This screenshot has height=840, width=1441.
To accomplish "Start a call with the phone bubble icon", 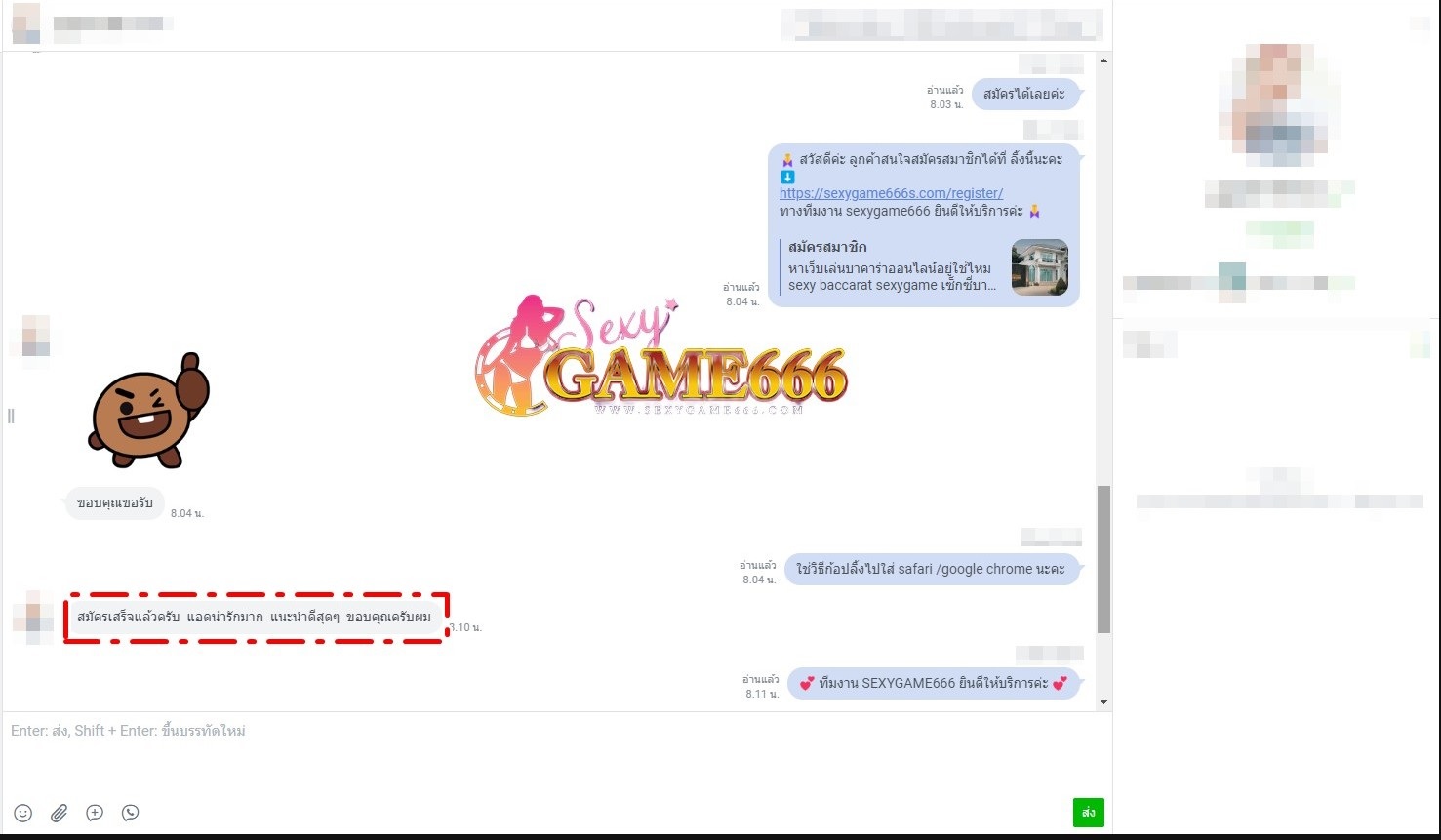I will pyautogui.click(x=130, y=813).
